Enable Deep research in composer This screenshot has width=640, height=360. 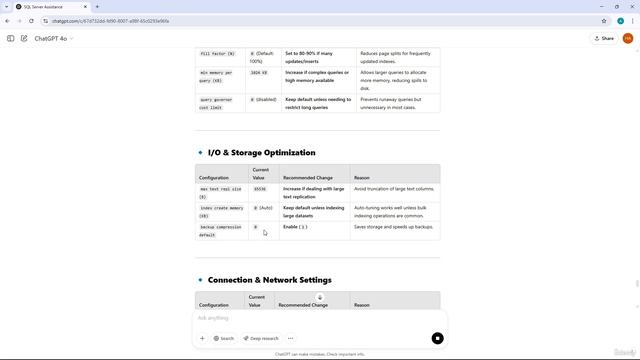[261, 338]
